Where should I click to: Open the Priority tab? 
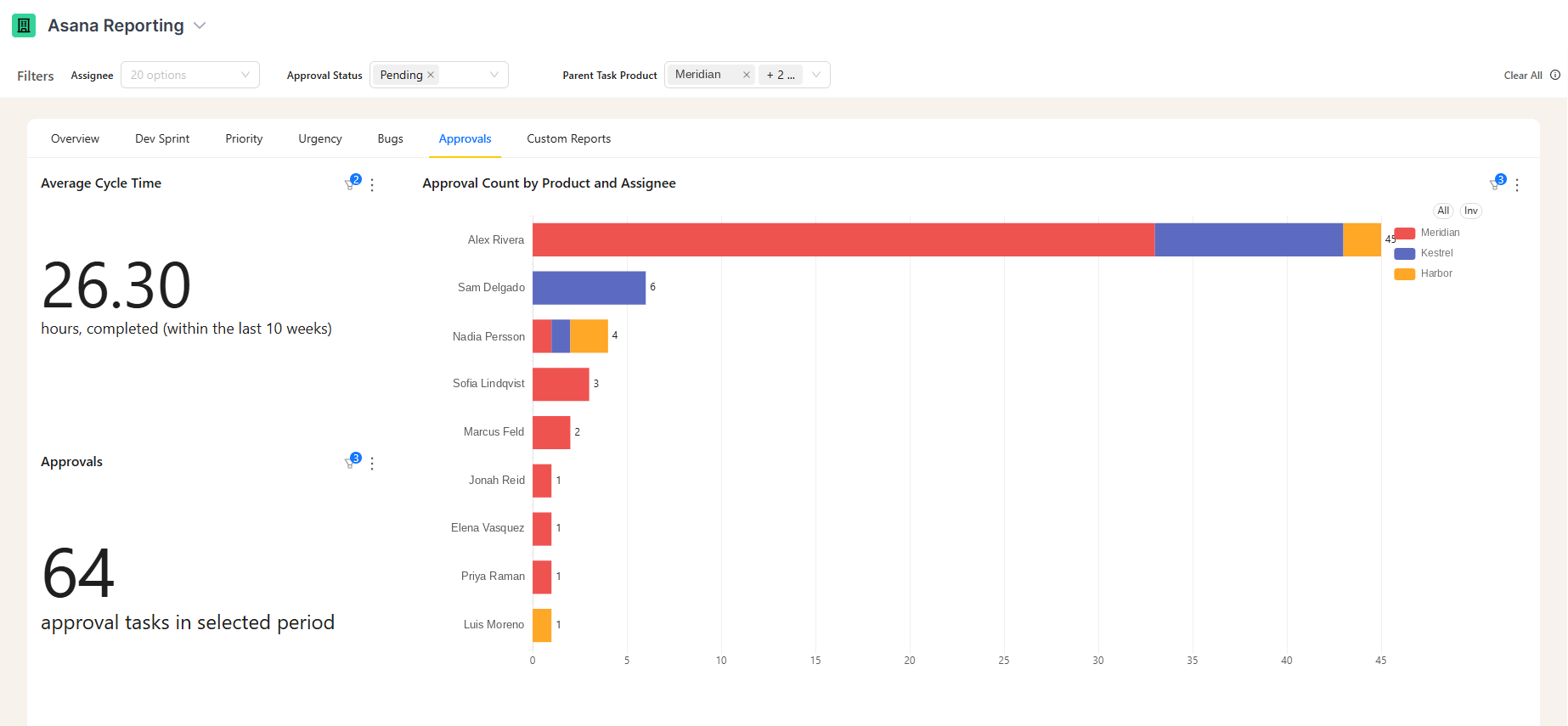point(244,138)
